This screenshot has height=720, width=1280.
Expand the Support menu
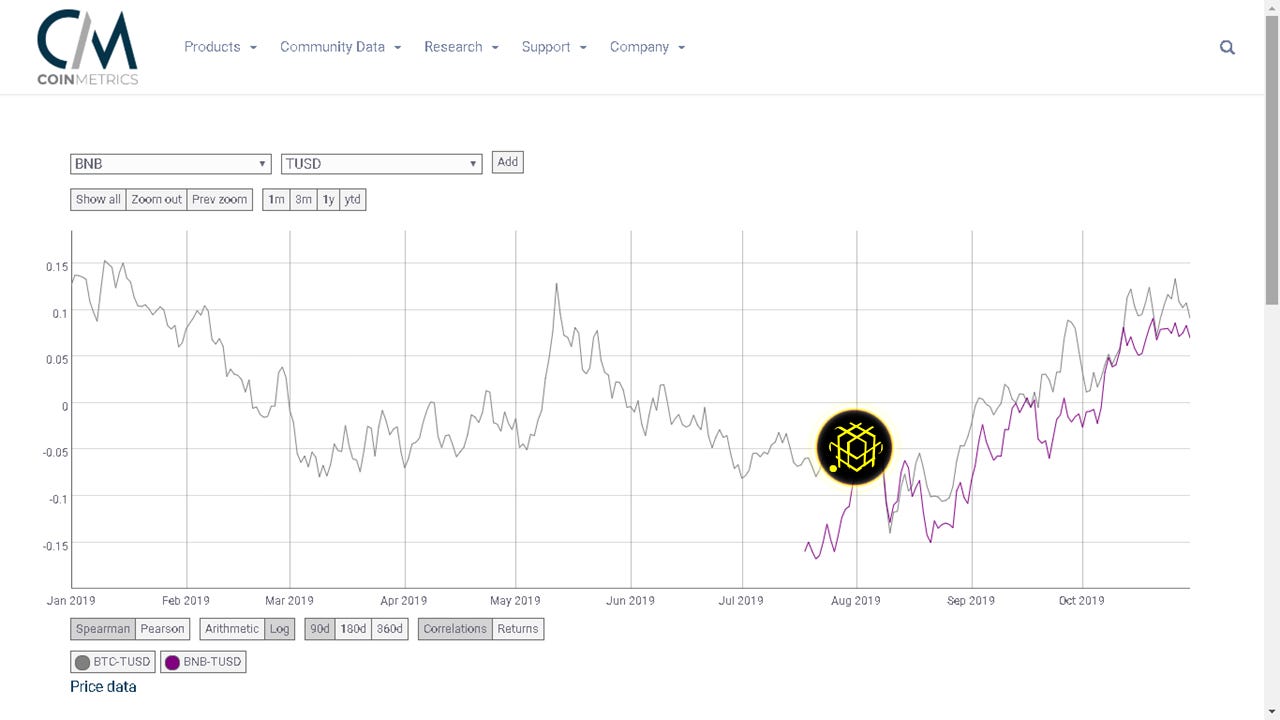[554, 47]
